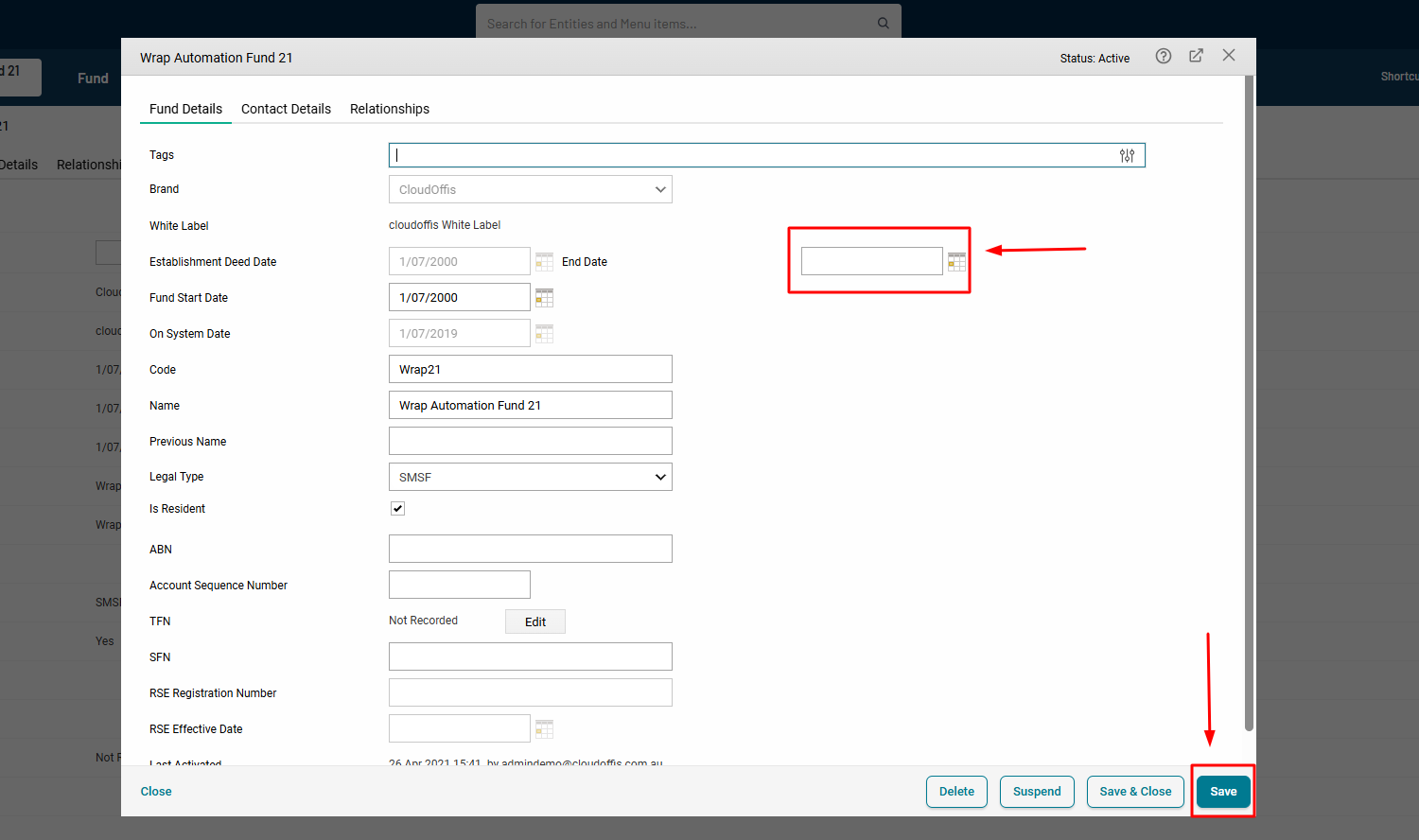Click the Edit button next to TFN

pos(534,622)
